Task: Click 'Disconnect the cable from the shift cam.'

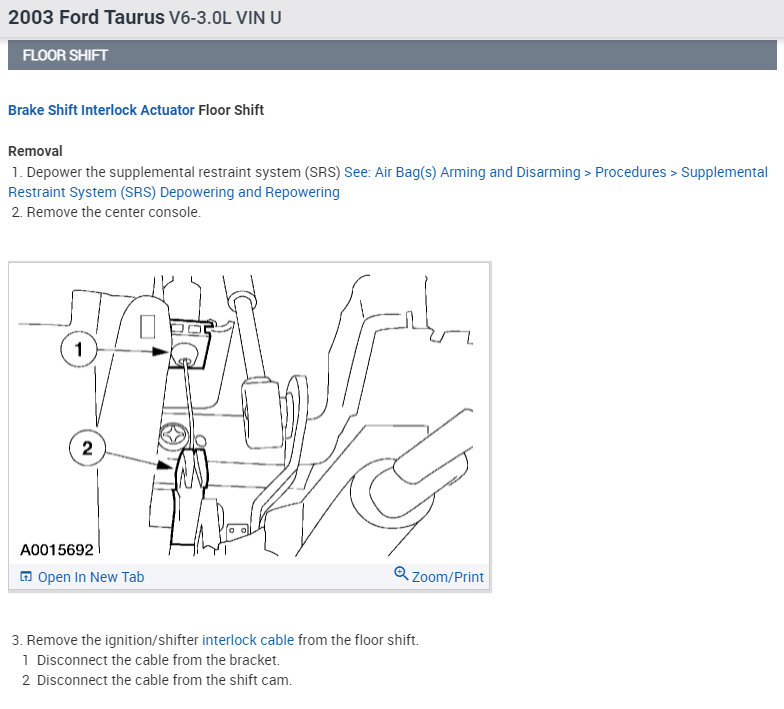Action: 164,680
